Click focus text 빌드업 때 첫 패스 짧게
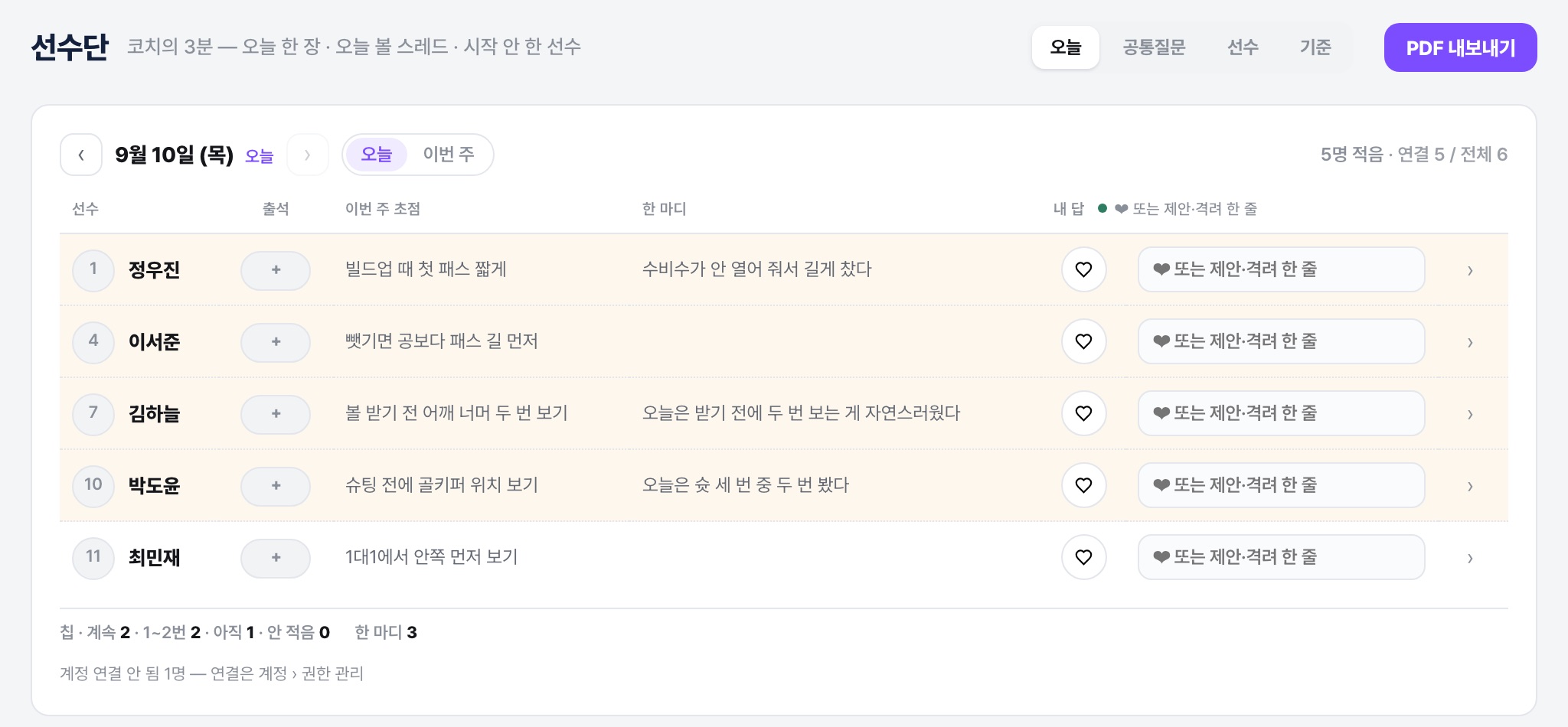Viewport: 1568px width, 727px height. 426,269
